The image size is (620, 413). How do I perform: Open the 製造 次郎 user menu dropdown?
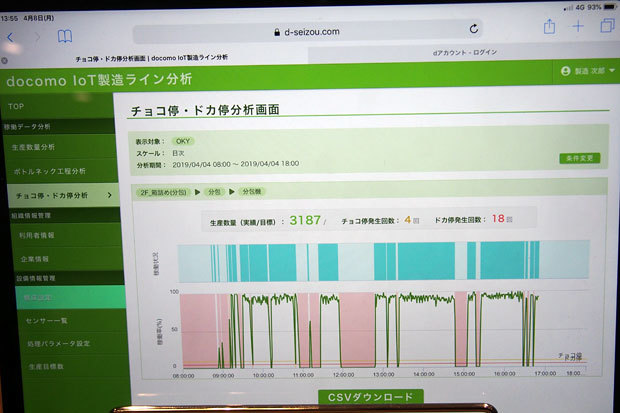click(x=588, y=71)
